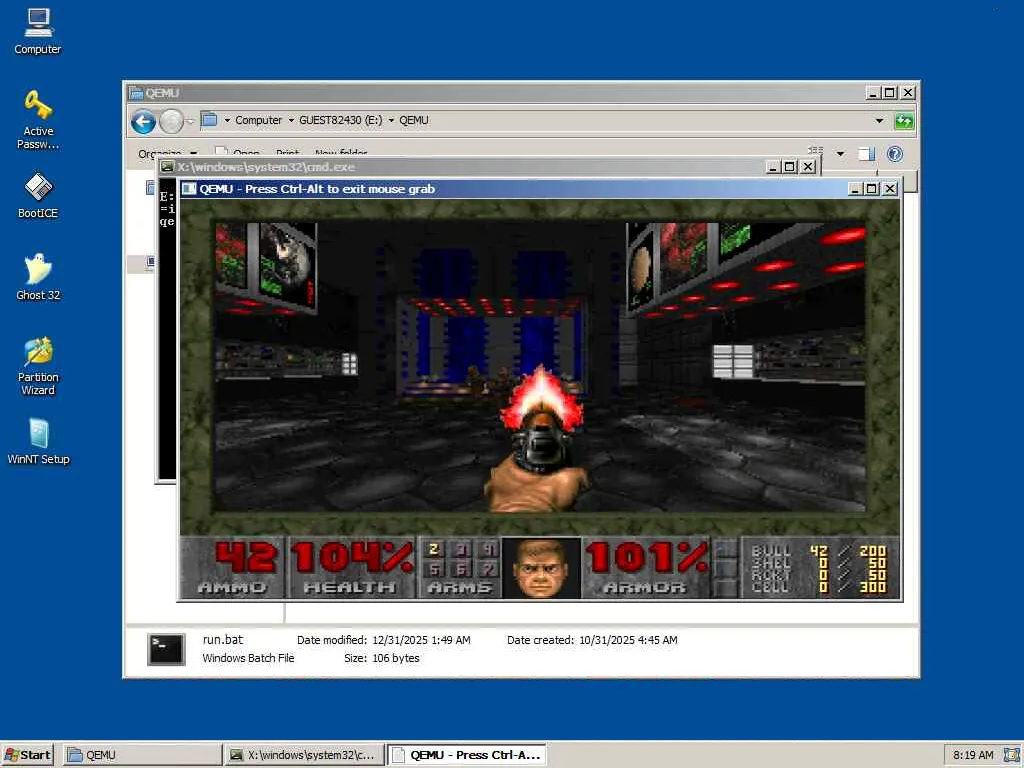Image resolution: width=1024 pixels, height=768 pixels.
Task: Click the folder icon in address bar
Action: [x=209, y=120]
